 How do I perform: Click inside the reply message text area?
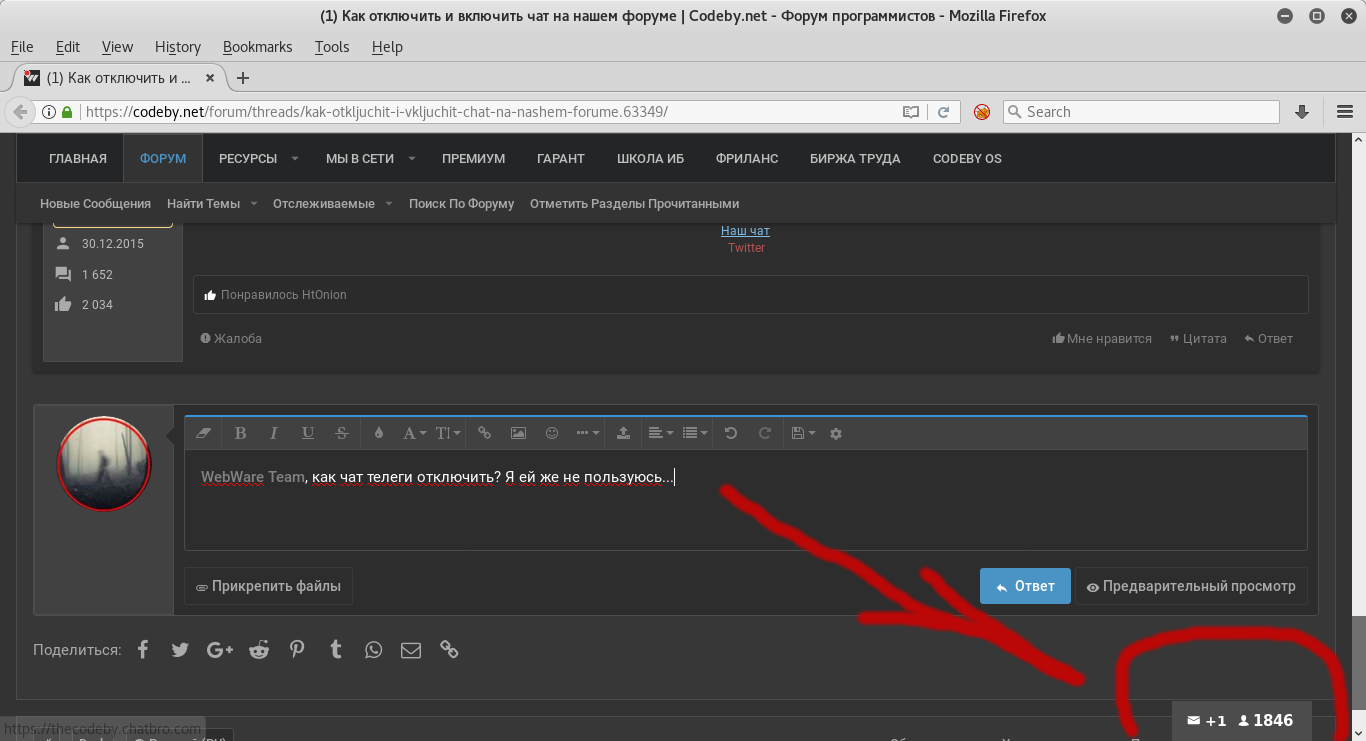pos(745,510)
